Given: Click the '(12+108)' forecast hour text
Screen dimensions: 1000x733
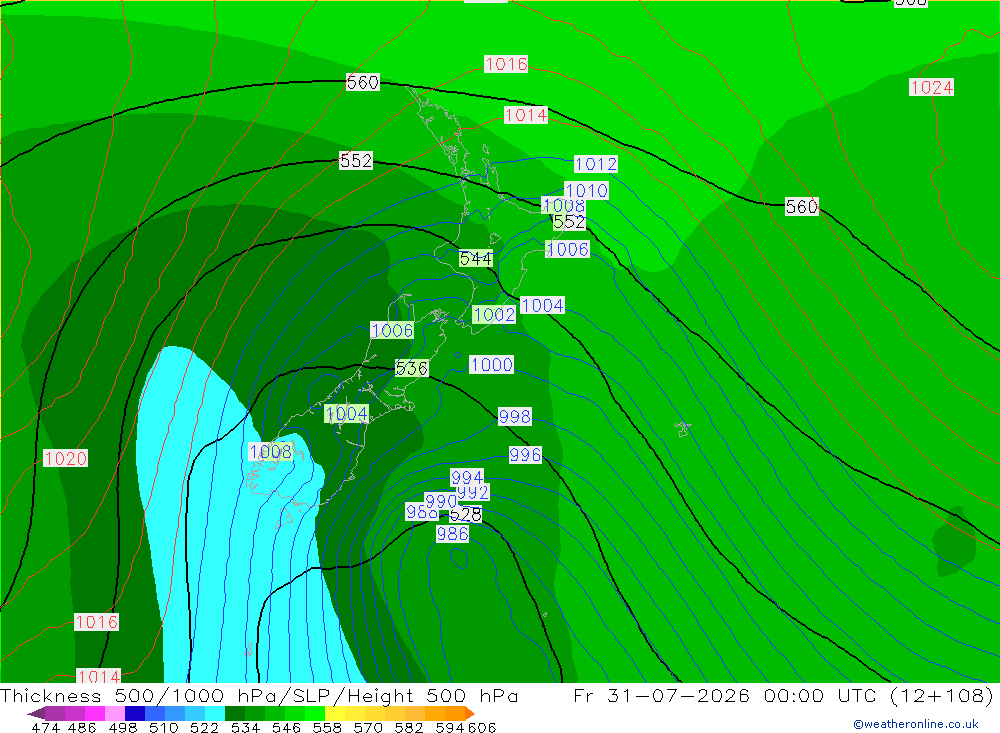Looking at the screenshot, I should click(942, 695).
